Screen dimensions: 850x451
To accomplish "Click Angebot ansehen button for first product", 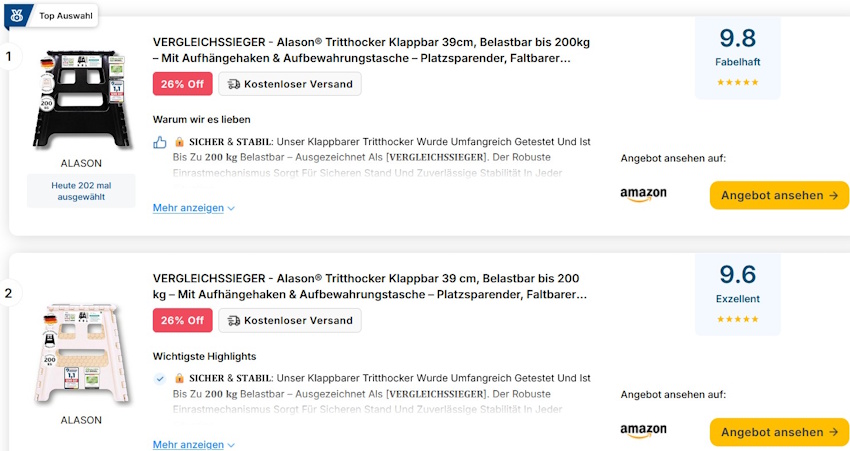I will pos(779,195).
